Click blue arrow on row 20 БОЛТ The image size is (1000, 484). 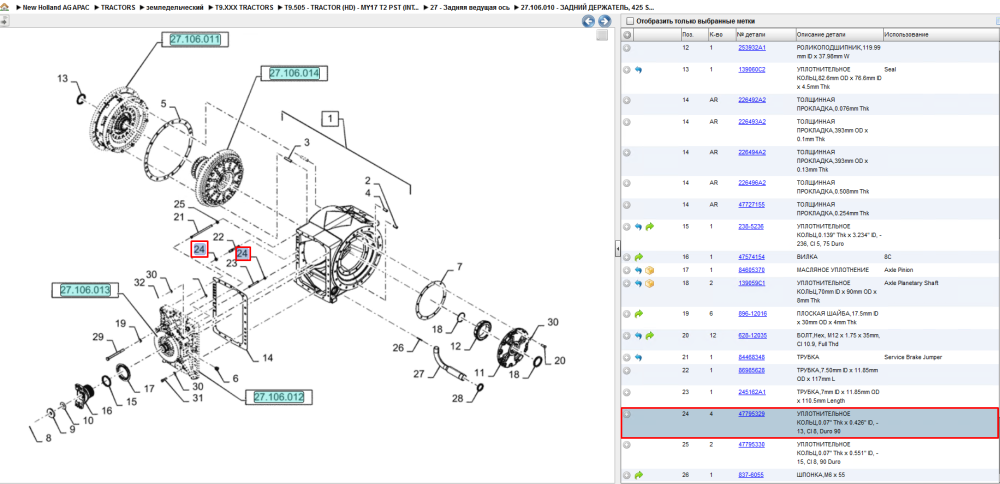click(639, 335)
